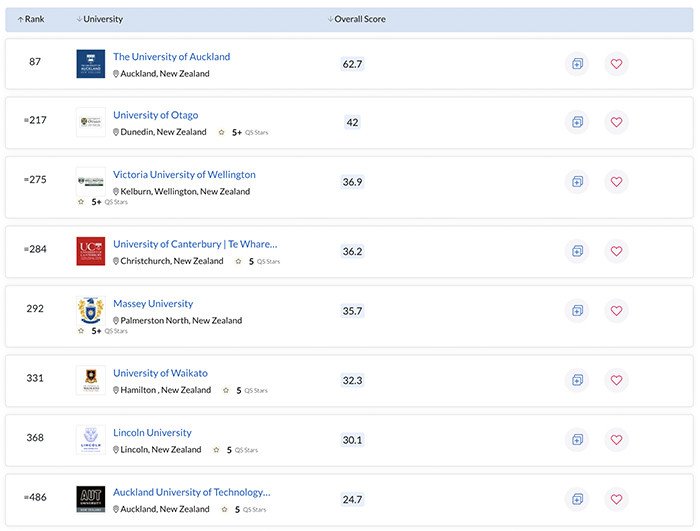The image size is (700, 531).
Task: Open Victoria University of Wellington link
Action: point(184,175)
